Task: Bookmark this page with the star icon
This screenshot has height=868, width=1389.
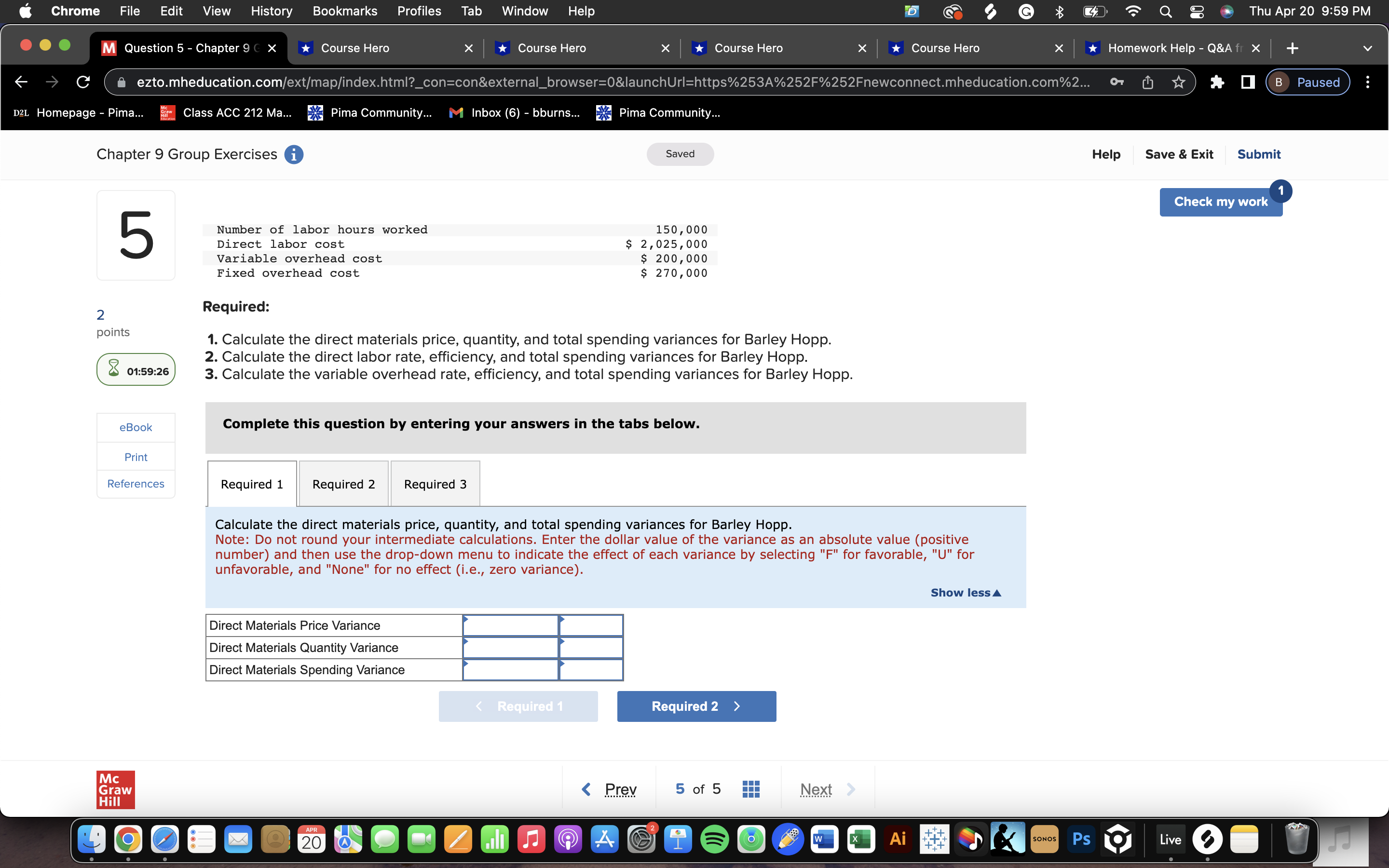Action: tap(1178, 82)
